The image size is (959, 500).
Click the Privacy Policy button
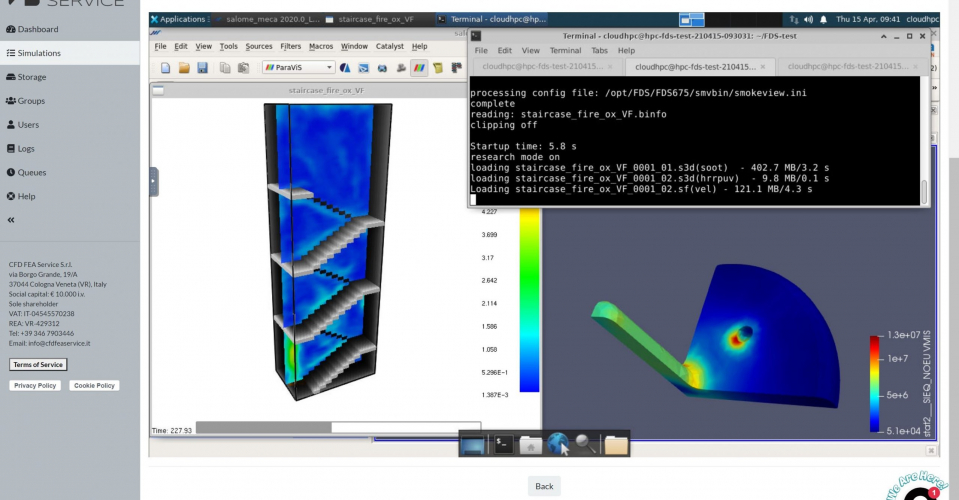35,385
